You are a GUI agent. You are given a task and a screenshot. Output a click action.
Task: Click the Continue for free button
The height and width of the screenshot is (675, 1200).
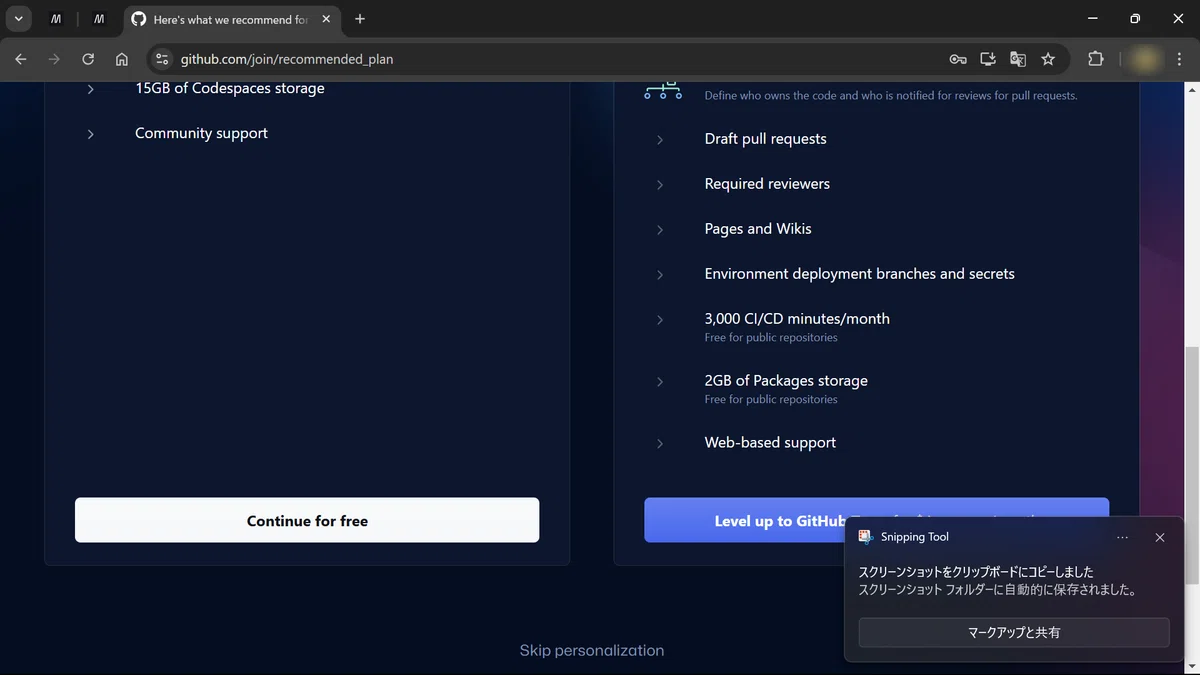coord(307,520)
